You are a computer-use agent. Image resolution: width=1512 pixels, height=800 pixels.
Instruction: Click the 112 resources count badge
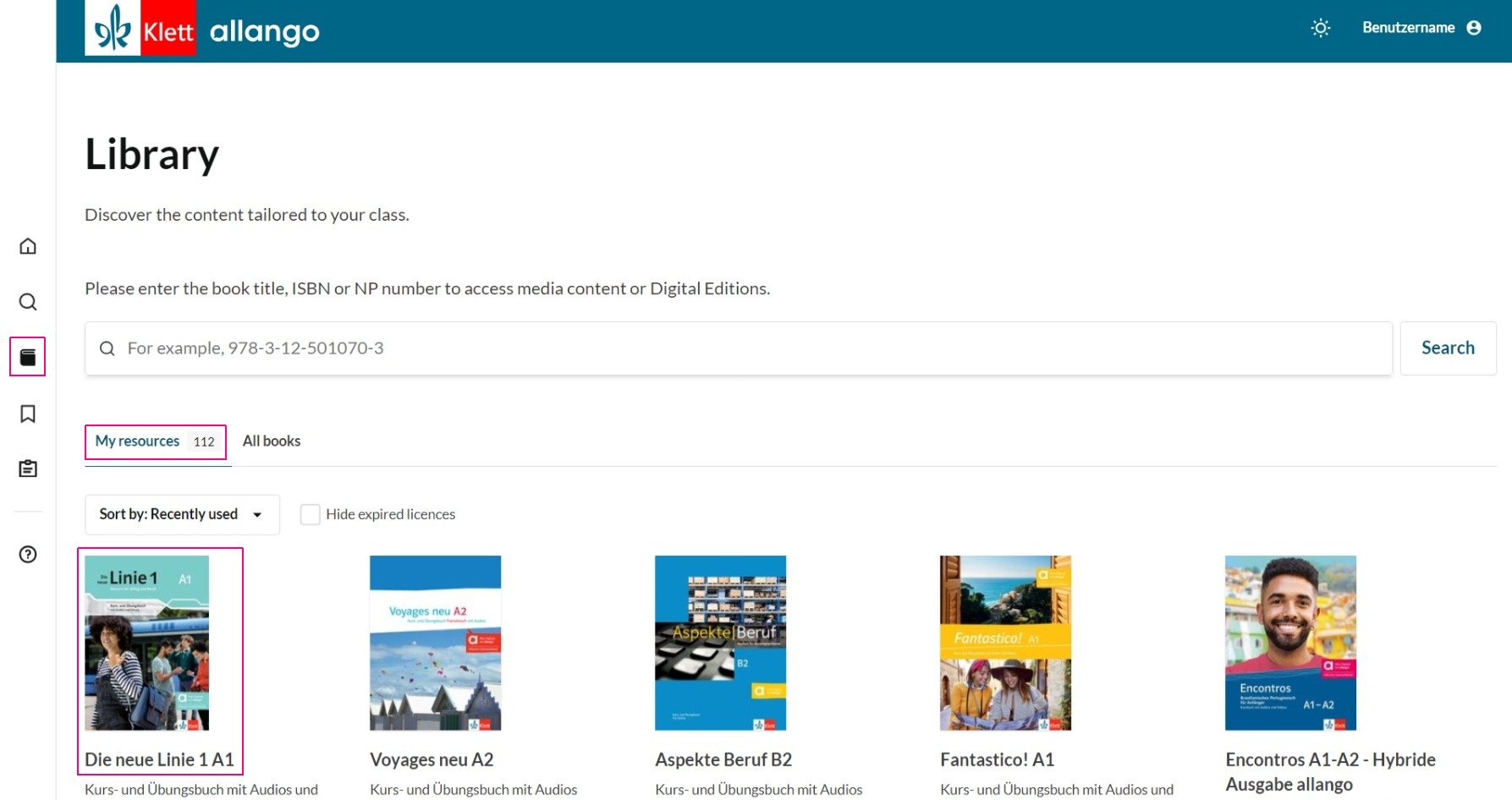pos(204,441)
